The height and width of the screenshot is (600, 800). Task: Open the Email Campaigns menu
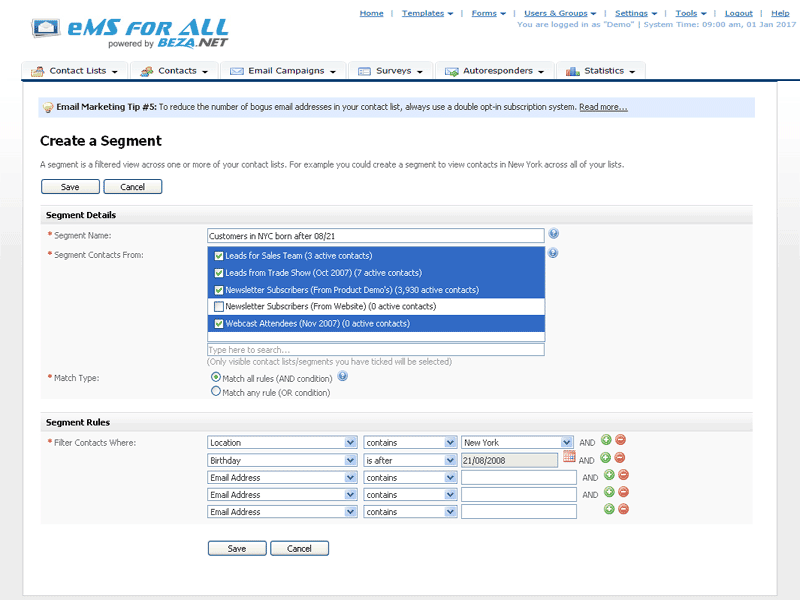[x=284, y=71]
